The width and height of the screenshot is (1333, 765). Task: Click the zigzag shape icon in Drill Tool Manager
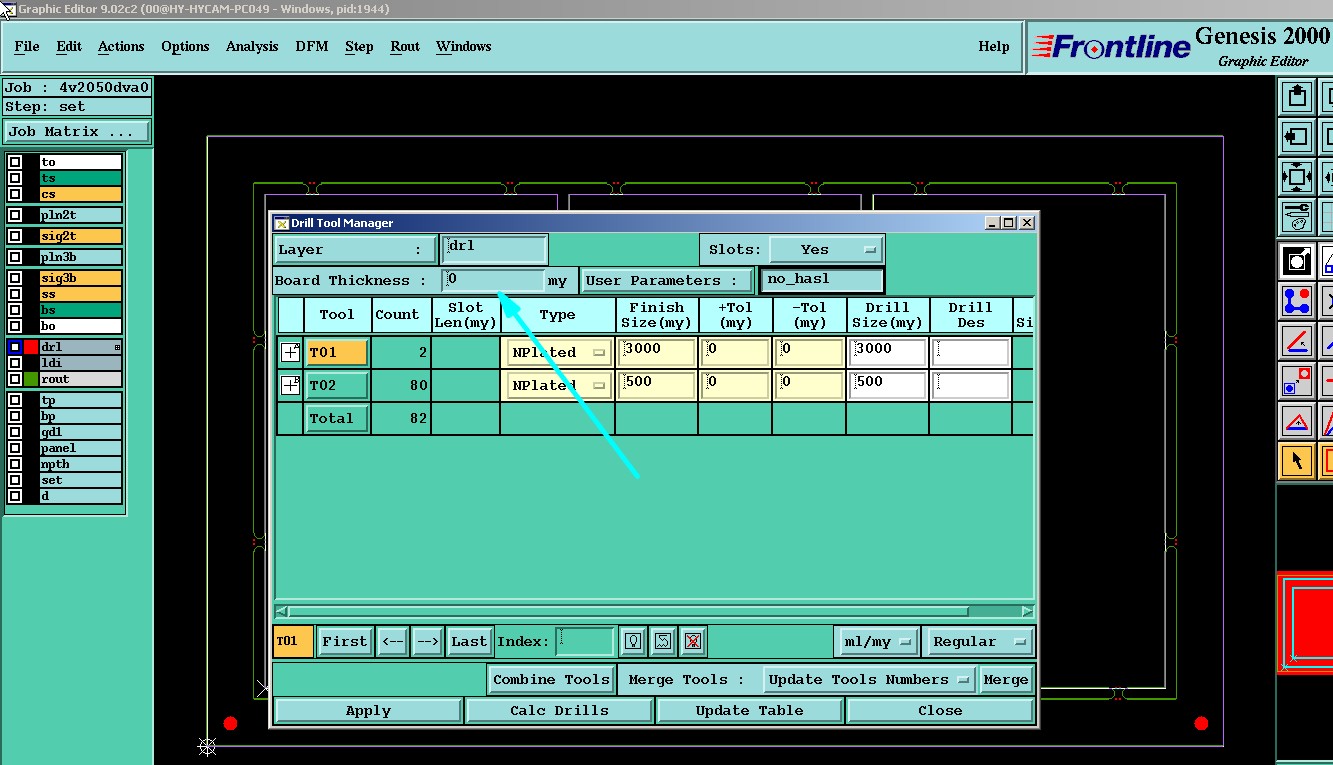click(x=663, y=641)
